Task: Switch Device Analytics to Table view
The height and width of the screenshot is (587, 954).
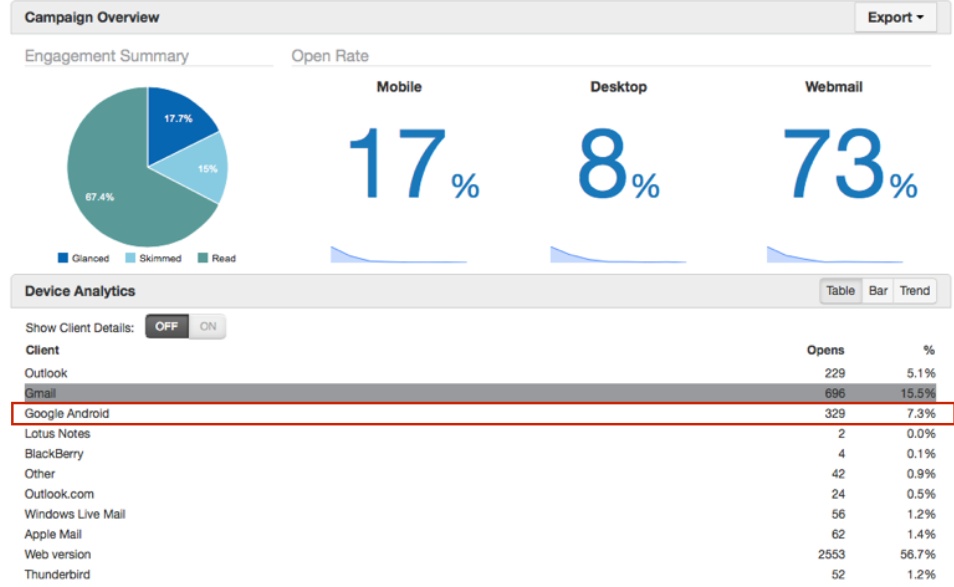Action: (840, 291)
